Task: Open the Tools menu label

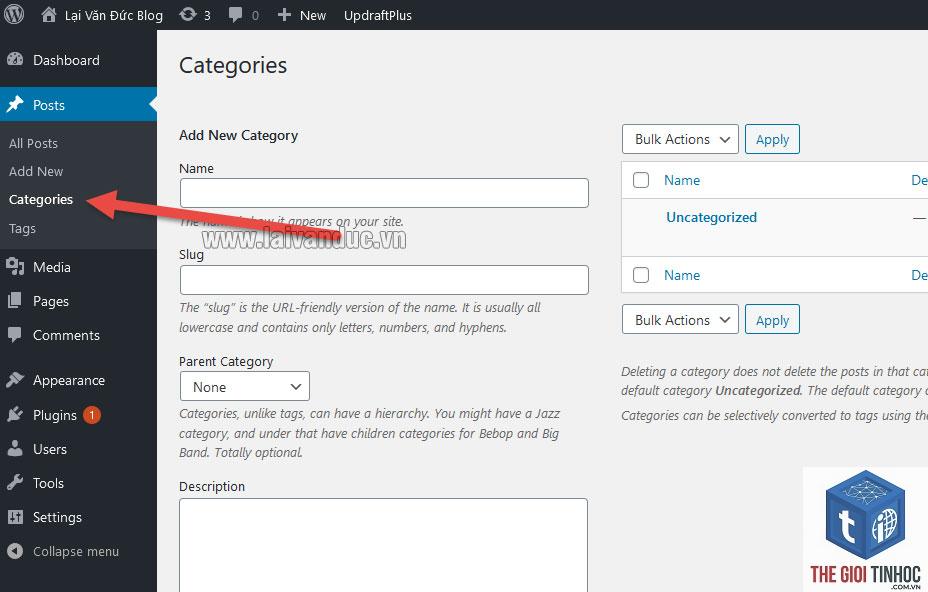Action: (x=48, y=483)
